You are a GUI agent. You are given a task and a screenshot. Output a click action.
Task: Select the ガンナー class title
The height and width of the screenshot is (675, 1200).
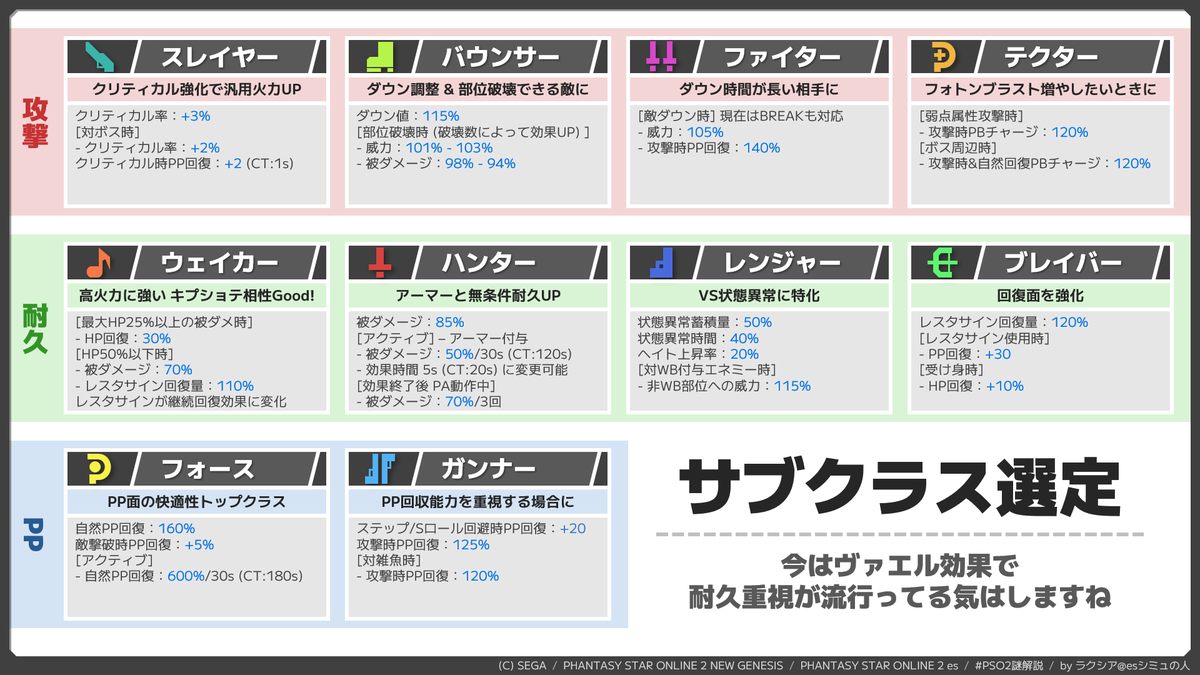click(x=490, y=467)
